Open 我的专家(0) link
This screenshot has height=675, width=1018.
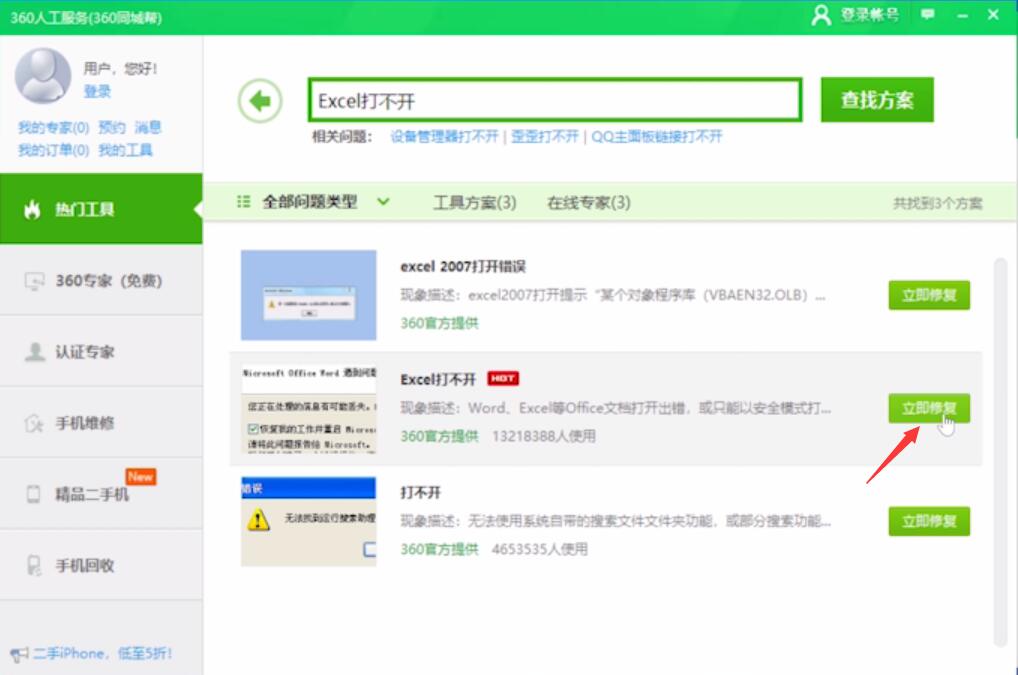(53, 127)
